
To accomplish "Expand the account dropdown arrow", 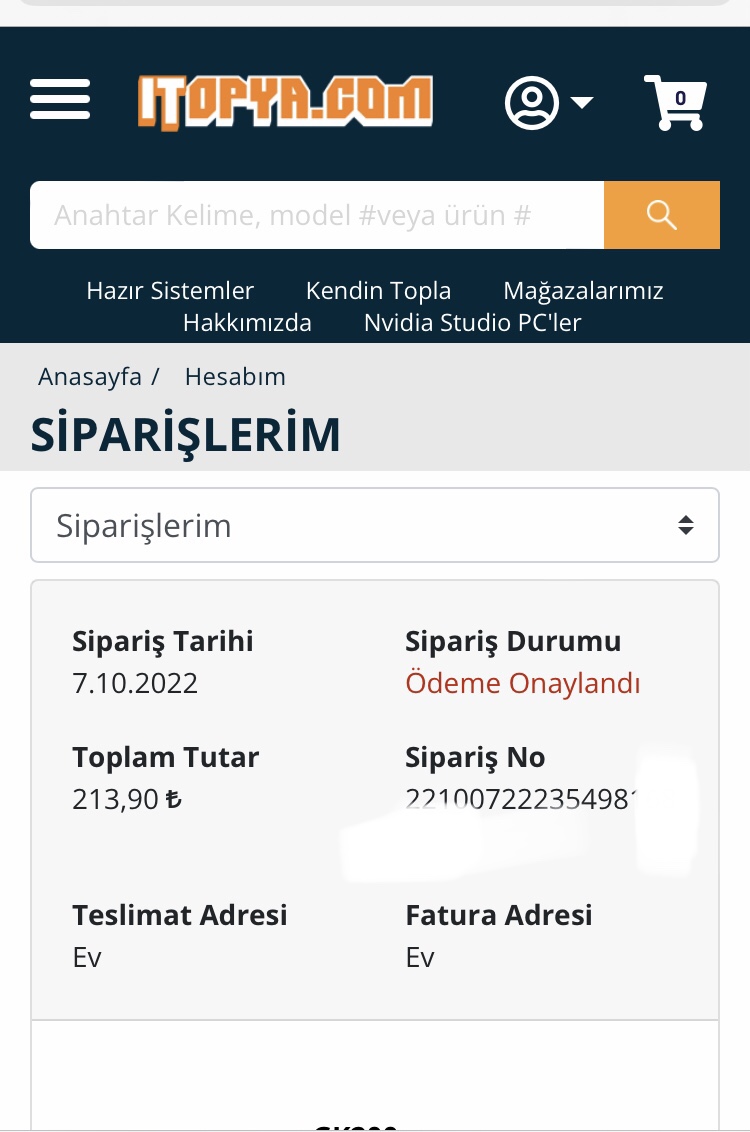I will coord(581,102).
